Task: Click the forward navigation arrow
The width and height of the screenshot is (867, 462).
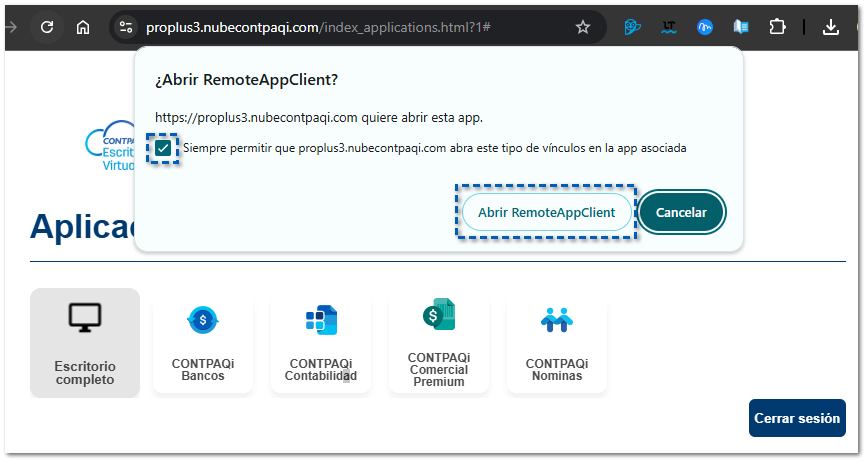Action: point(11,27)
